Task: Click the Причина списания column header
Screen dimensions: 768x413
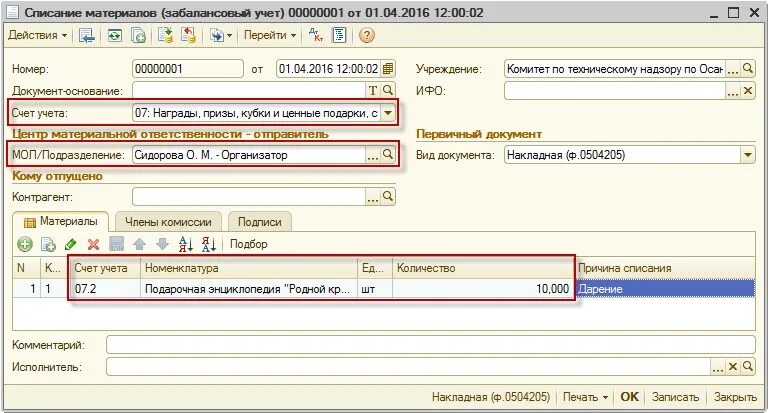Action: pos(665,268)
